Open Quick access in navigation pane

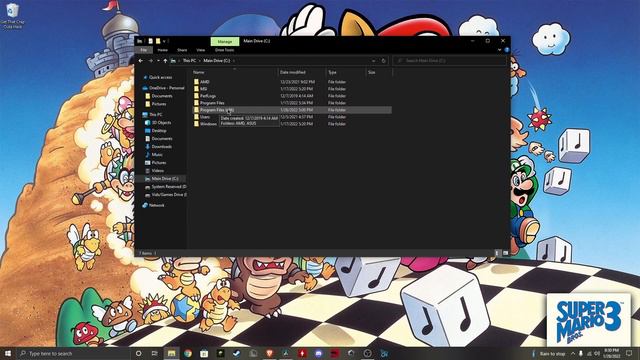coord(160,77)
